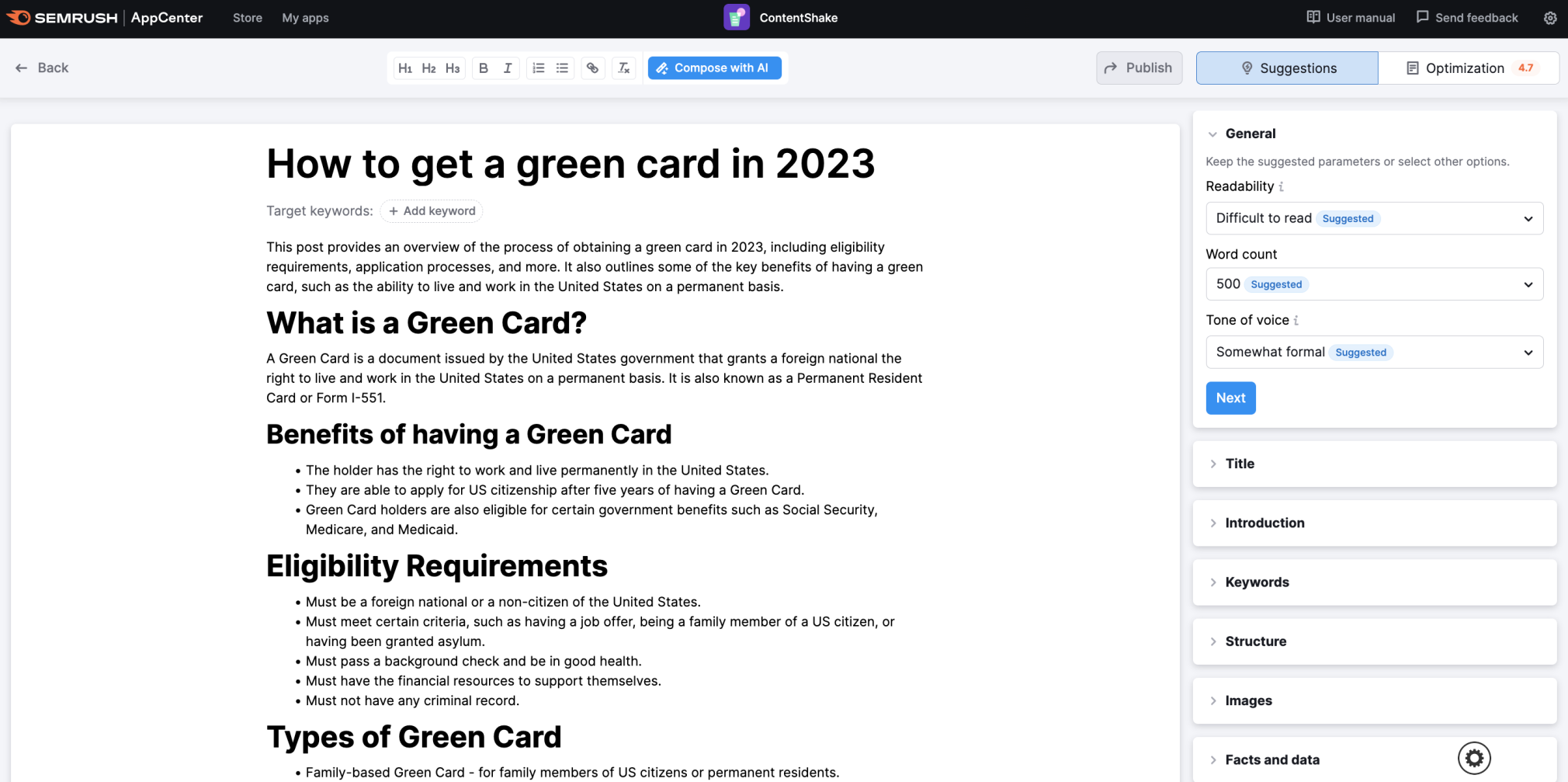Click Add keyword field
Screen dimensions: 1568x782
pos(432,211)
